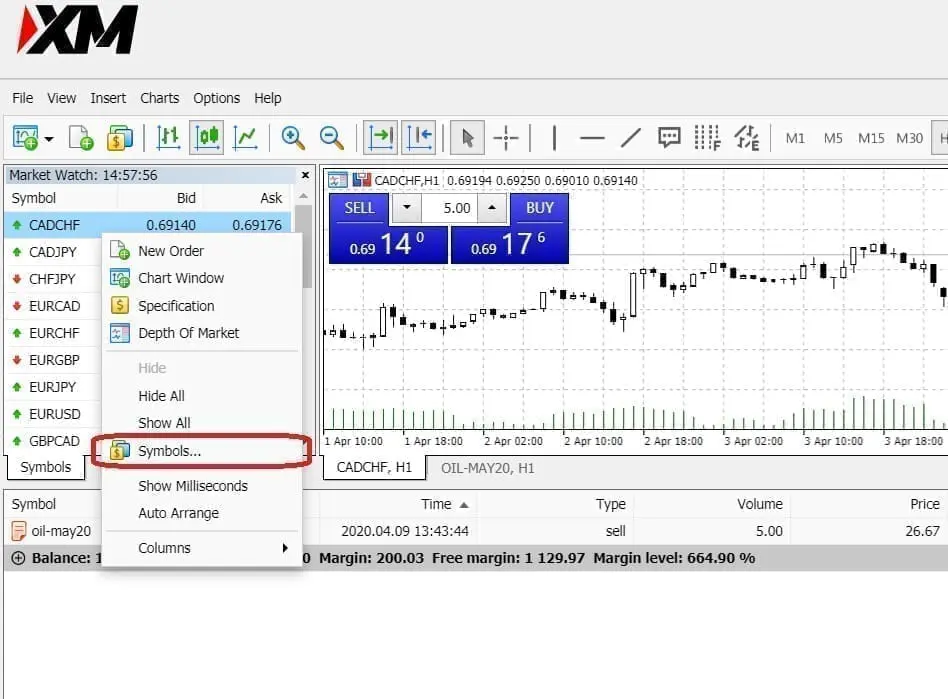Viewport: 948px width, 699px height.
Task: Increase volume using the up stepper arrow
Action: [490, 208]
